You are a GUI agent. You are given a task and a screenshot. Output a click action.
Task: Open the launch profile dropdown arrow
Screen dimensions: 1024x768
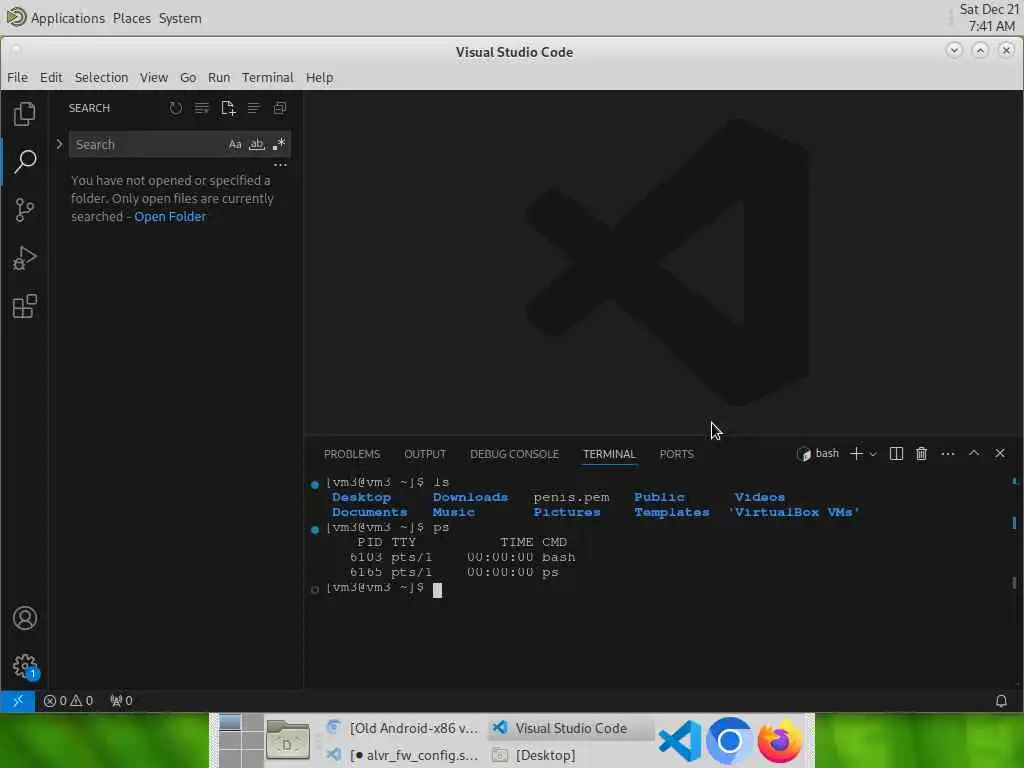pyautogui.click(x=873, y=454)
